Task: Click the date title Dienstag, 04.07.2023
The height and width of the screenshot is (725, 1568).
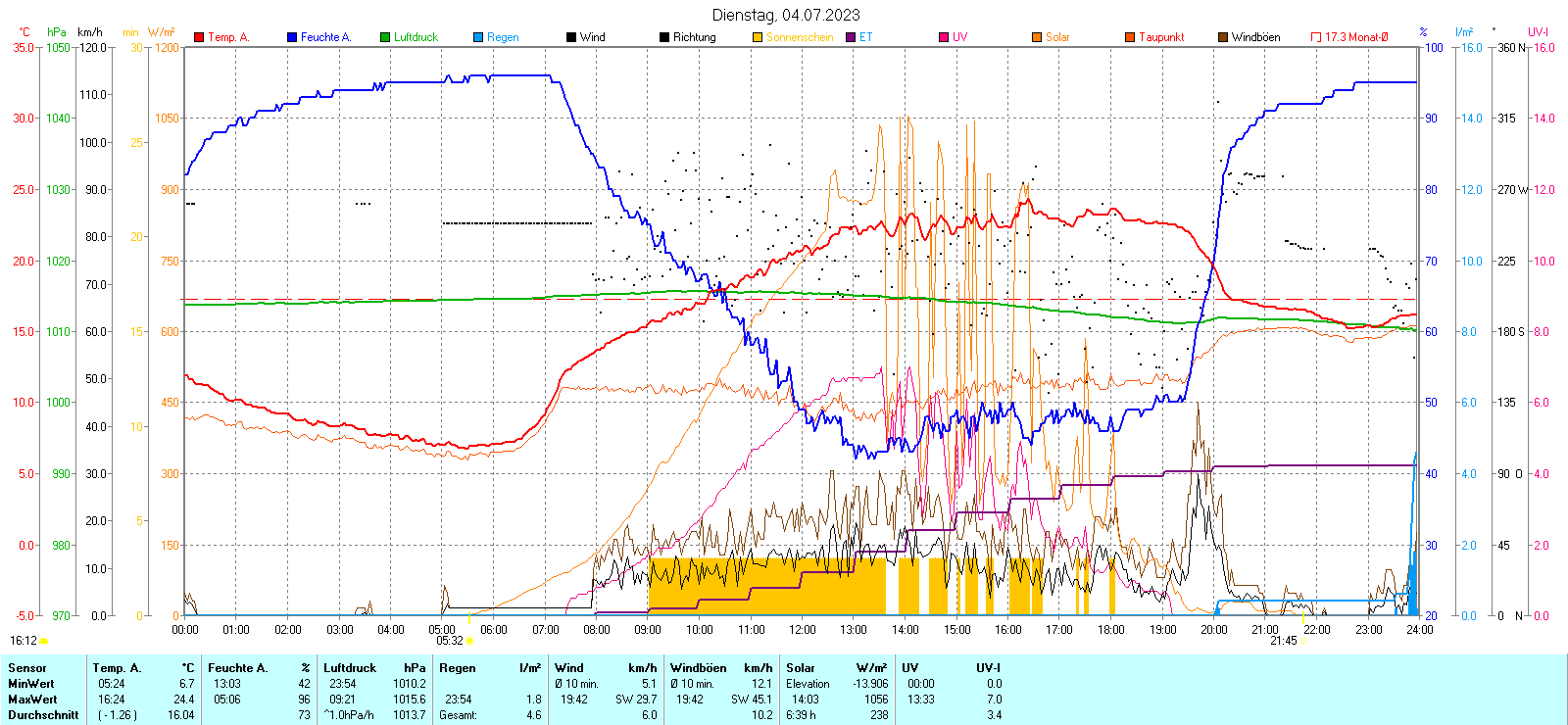Action: (786, 15)
